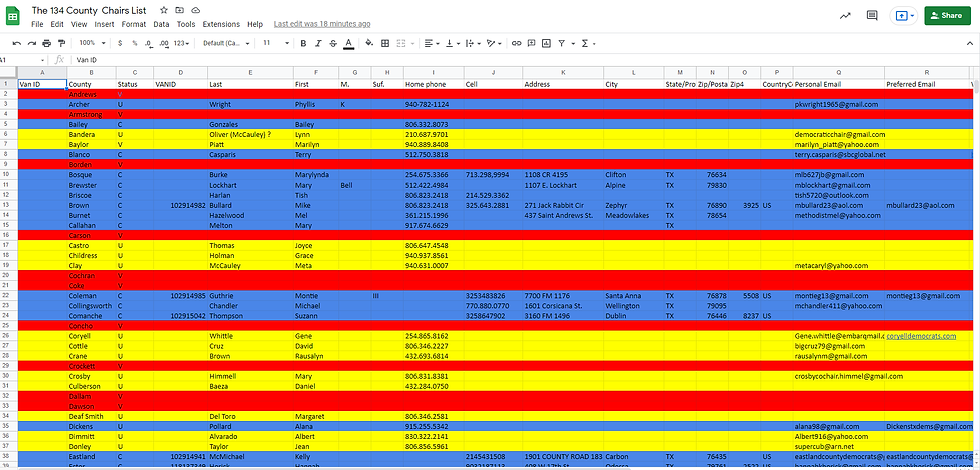The width and height of the screenshot is (980, 470).
Task: Increase decimal places
Action: coord(164,43)
